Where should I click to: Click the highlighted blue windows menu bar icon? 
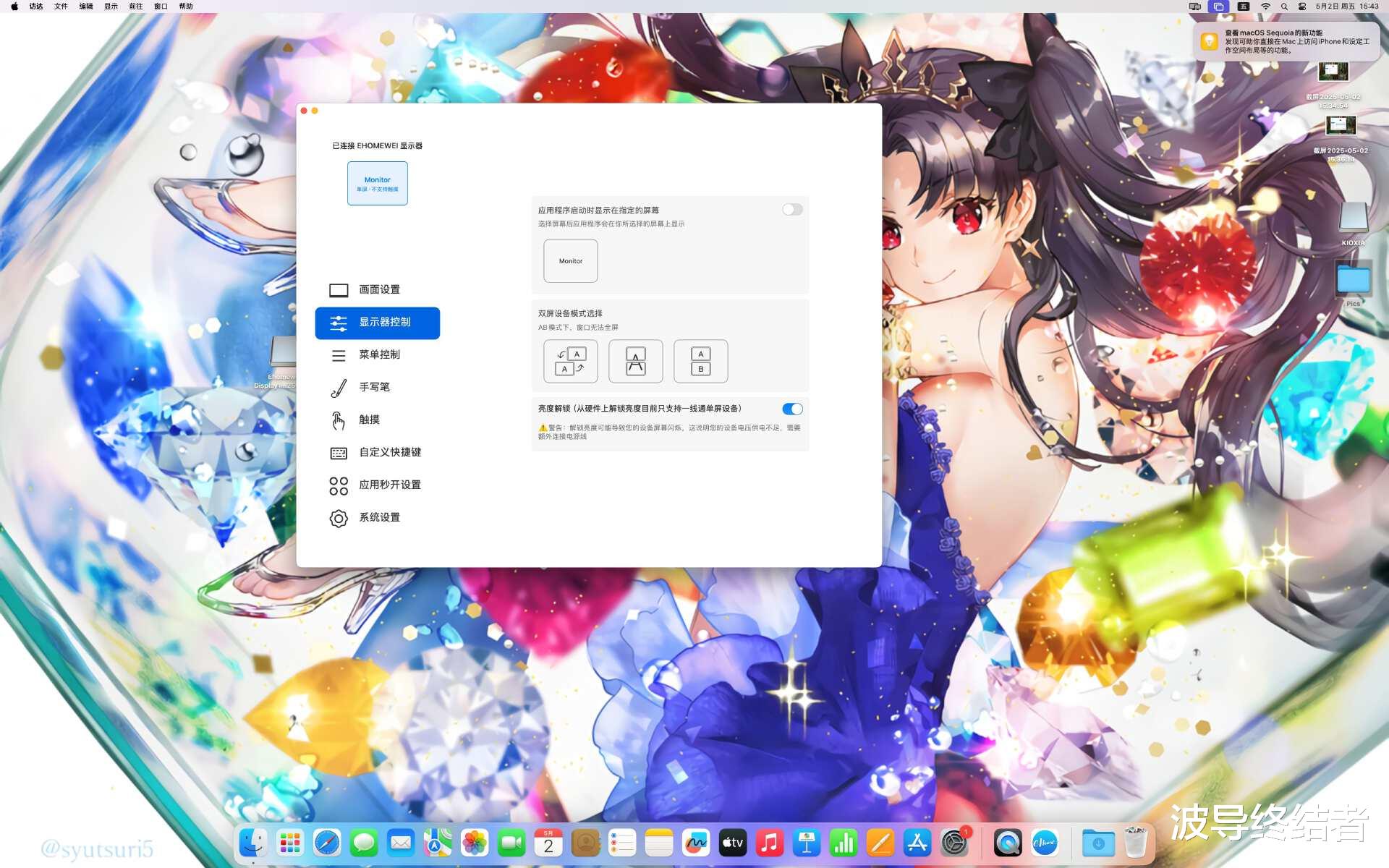point(1219,7)
